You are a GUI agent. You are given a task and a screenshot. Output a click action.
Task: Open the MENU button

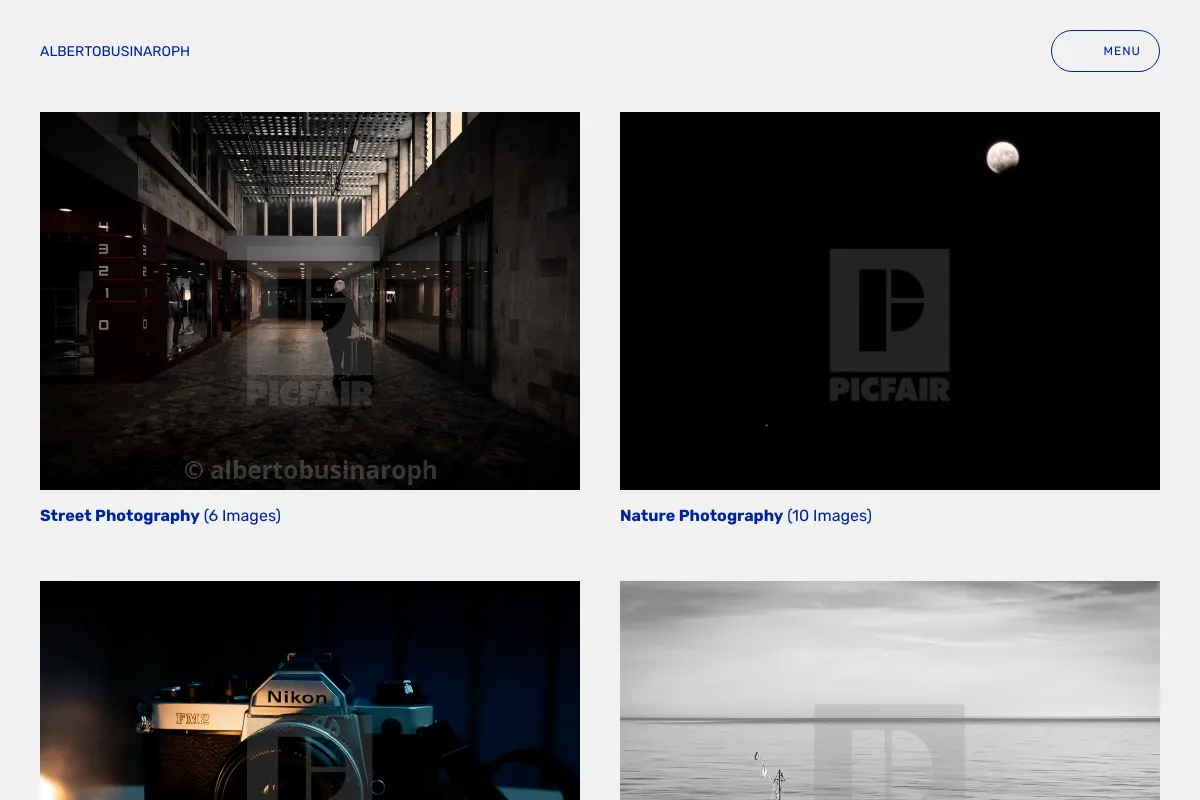(x=1105, y=51)
